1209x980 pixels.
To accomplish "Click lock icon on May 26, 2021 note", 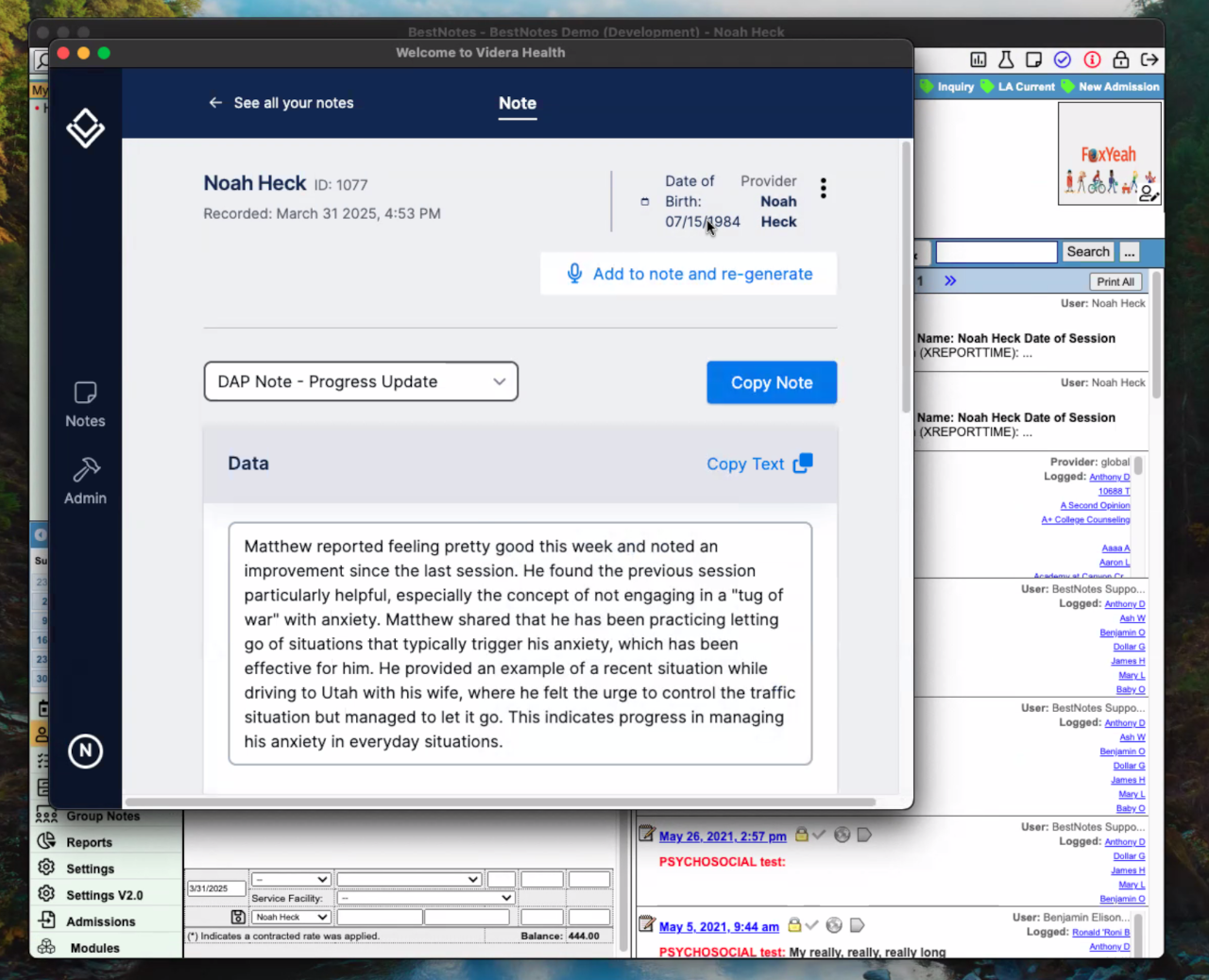I will coord(801,835).
